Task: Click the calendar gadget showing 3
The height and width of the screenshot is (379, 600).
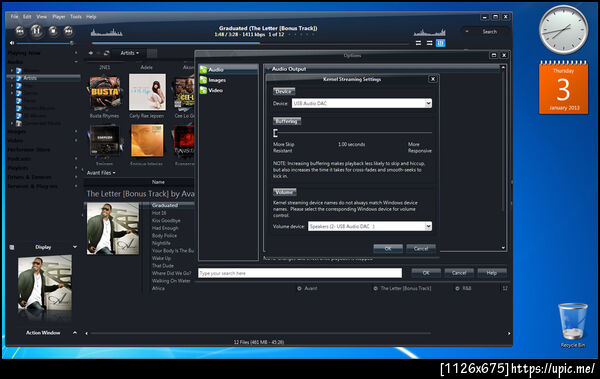Action: pyautogui.click(x=563, y=87)
